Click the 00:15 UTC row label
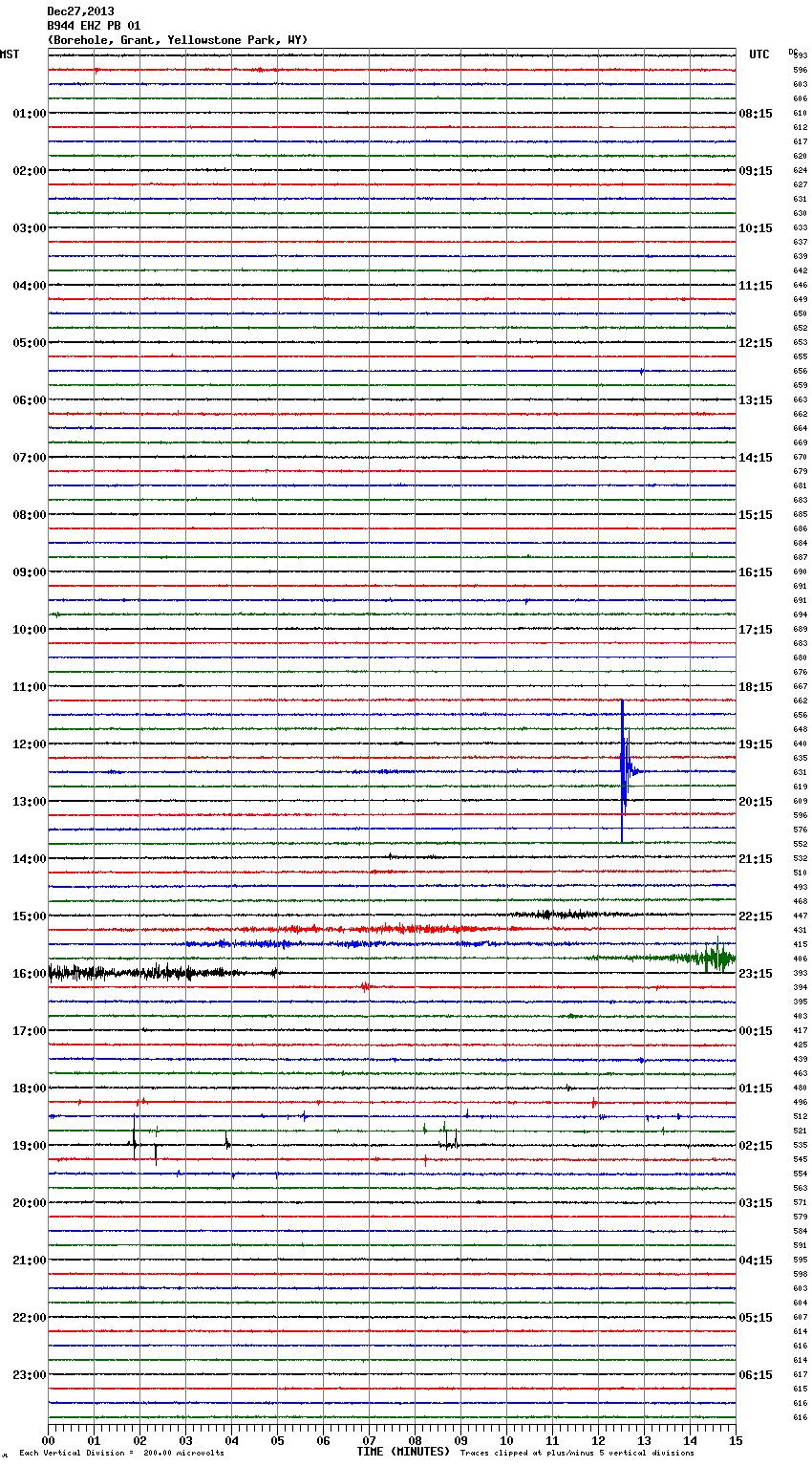Viewport: 812px width, 1466px height. 756,1031
